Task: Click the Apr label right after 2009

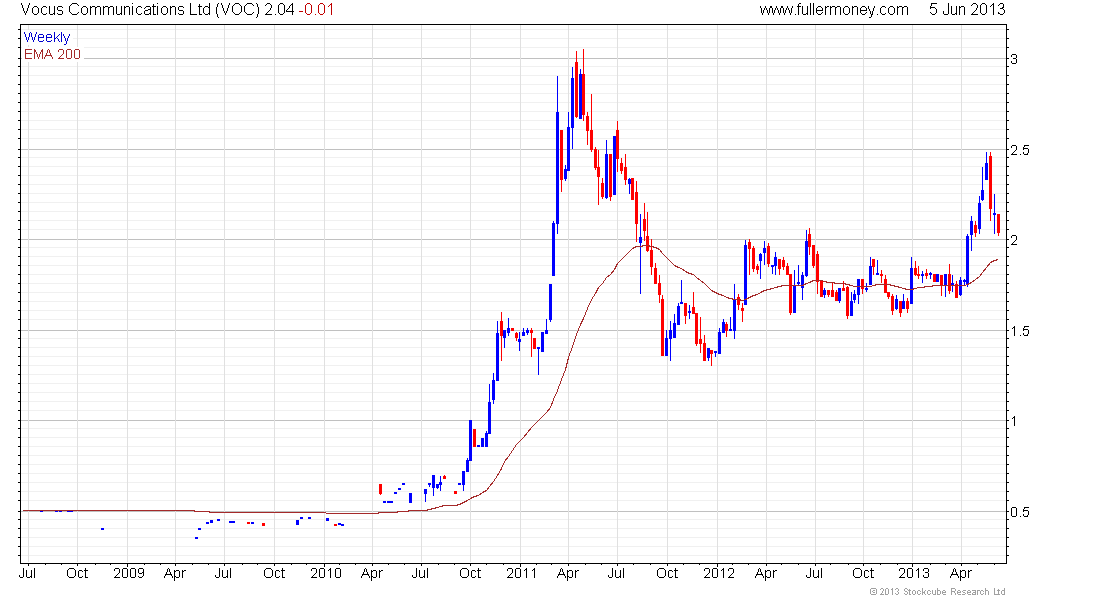Action: click(x=175, y=574)
